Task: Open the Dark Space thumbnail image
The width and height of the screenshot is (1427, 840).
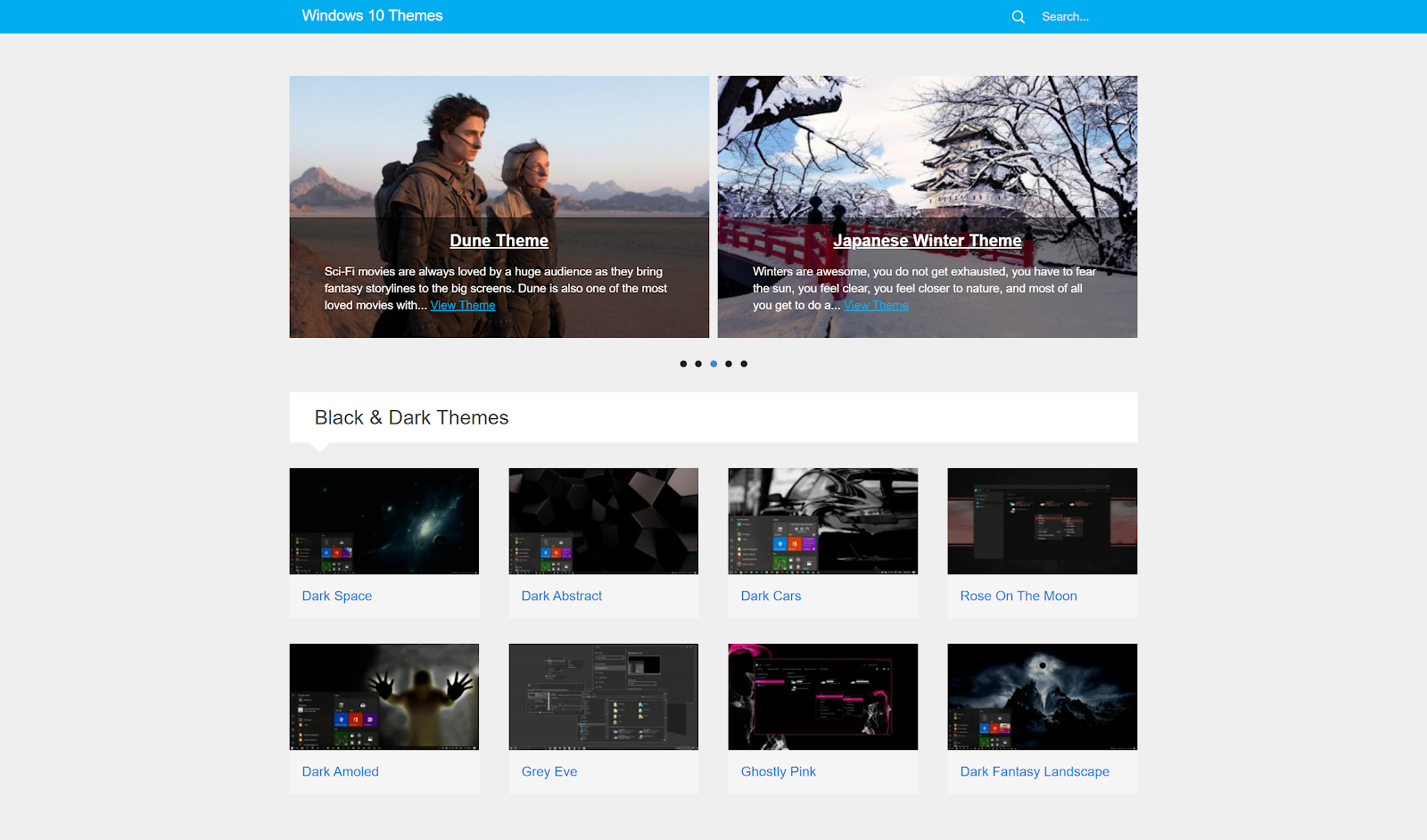Action: pyautogui.click(x=384, y=521)
